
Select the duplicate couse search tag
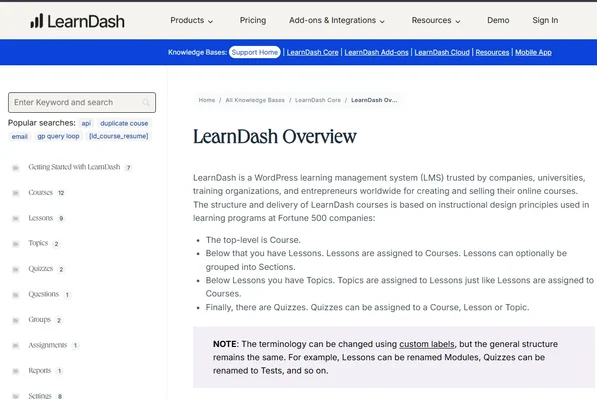click(x=124, y=123)
